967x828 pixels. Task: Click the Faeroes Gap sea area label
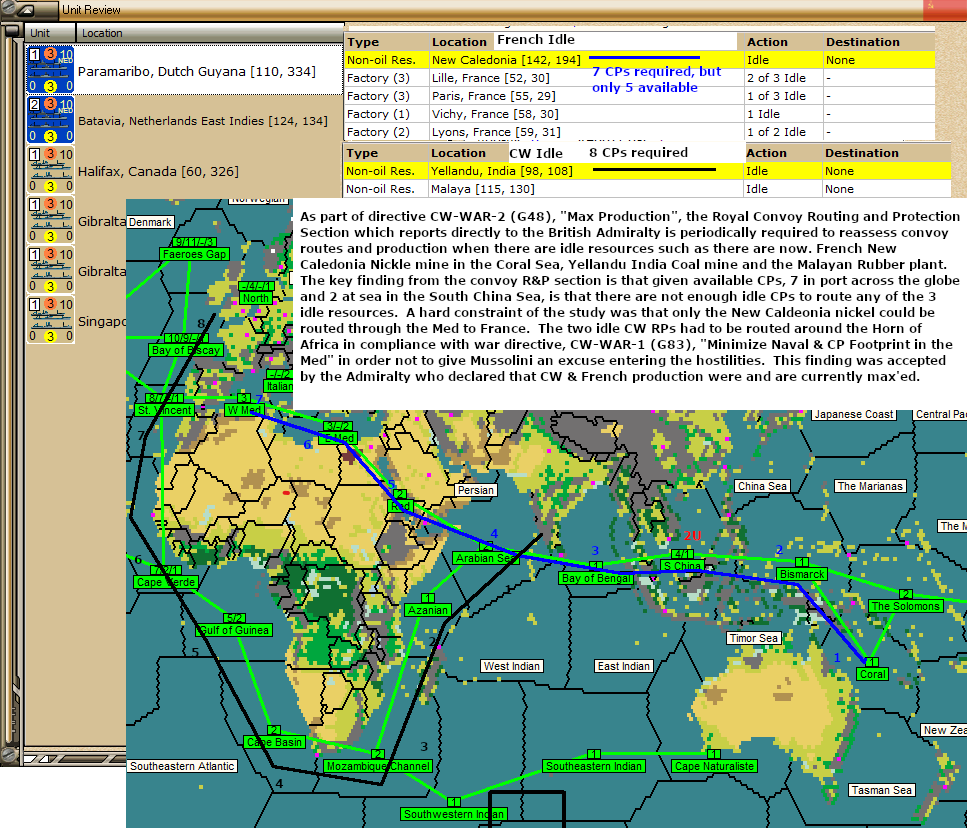pos(194,254)
